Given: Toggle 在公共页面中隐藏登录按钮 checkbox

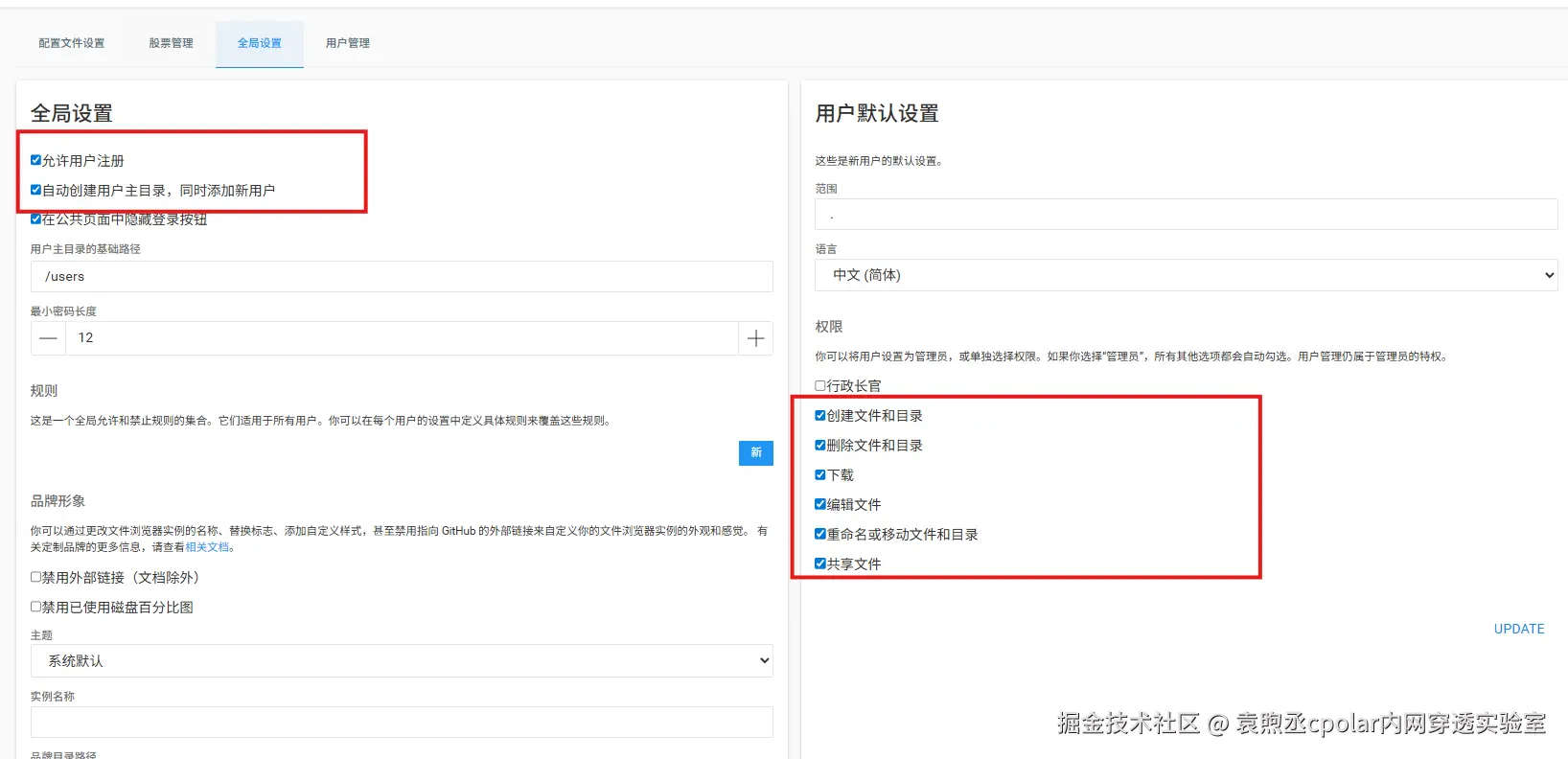Looking at the screenshot, I should click(35, 219).
